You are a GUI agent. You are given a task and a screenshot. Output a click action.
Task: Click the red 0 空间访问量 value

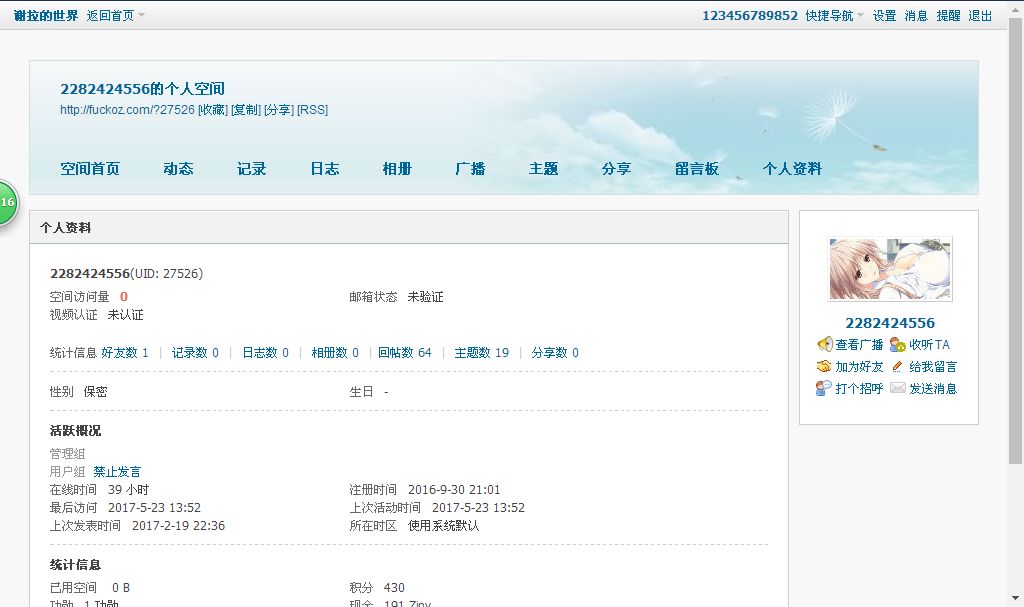coord(123,297)
